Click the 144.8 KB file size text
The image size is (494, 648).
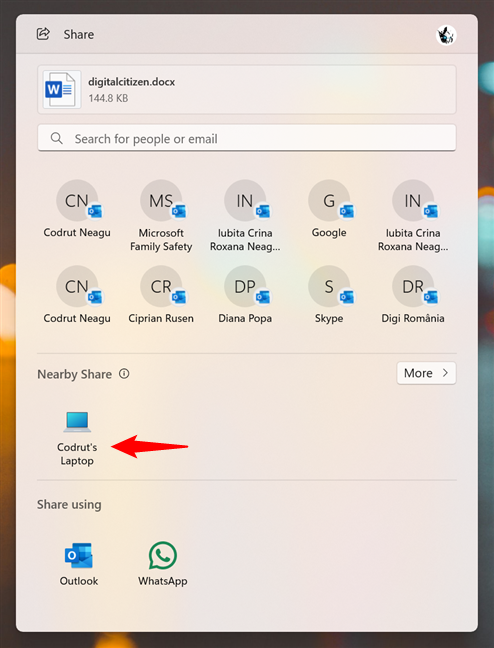(108, 98)
